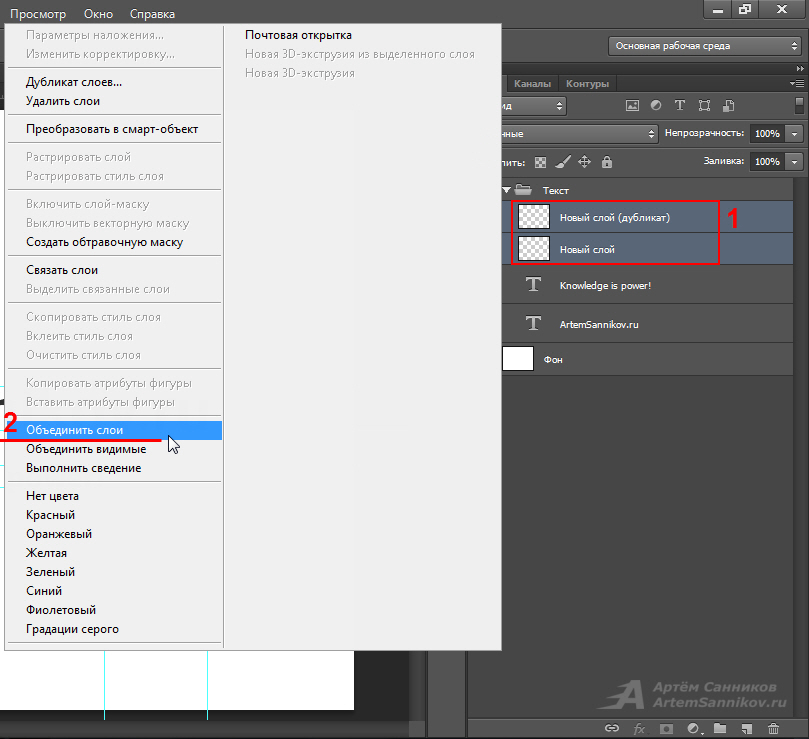The image size is (809, 739).
Task: Select the Фон layer white thumbnail
Action: pos(517,359)
